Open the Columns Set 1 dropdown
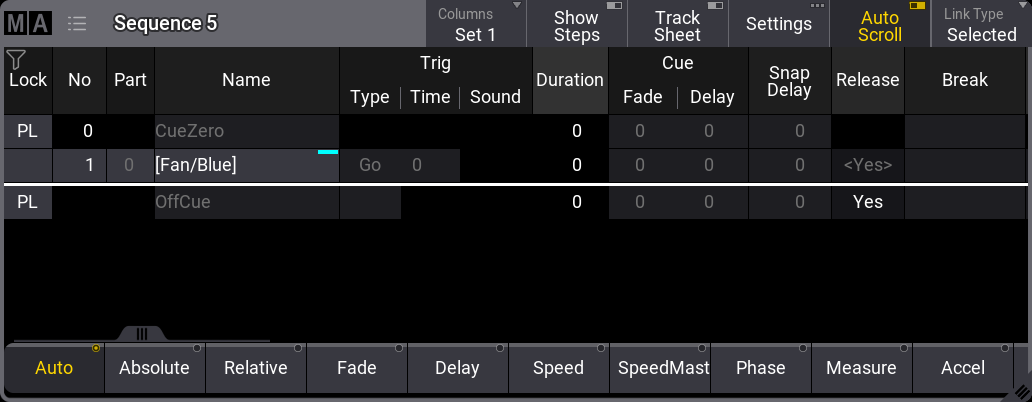The height and width of the screenshot is (402, 1032). tap(475, 25)
